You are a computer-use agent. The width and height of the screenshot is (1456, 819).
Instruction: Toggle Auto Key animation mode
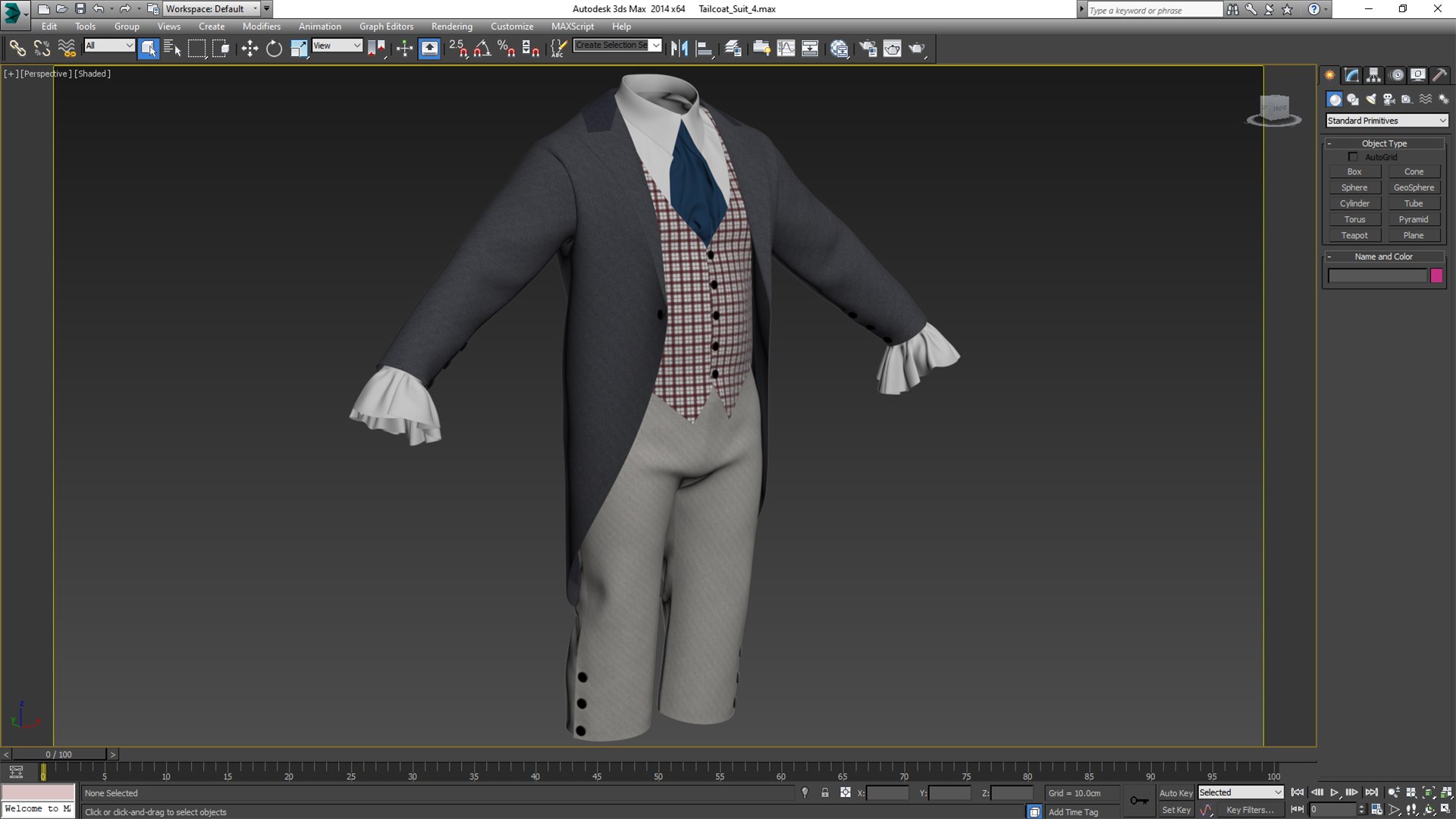coord(1175,793)
